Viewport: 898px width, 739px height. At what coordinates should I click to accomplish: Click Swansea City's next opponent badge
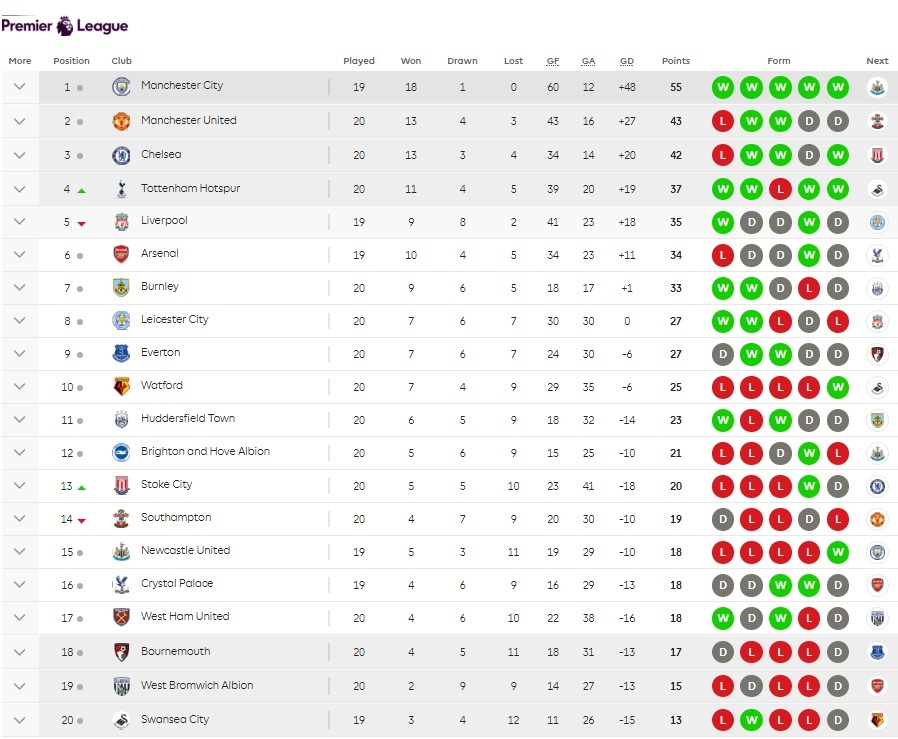(x=877, y=720)
